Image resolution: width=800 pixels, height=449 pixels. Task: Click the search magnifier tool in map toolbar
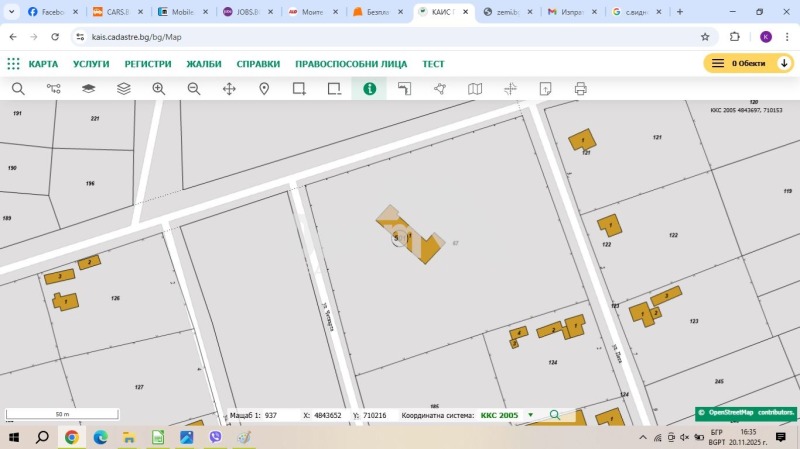(18, 89)
